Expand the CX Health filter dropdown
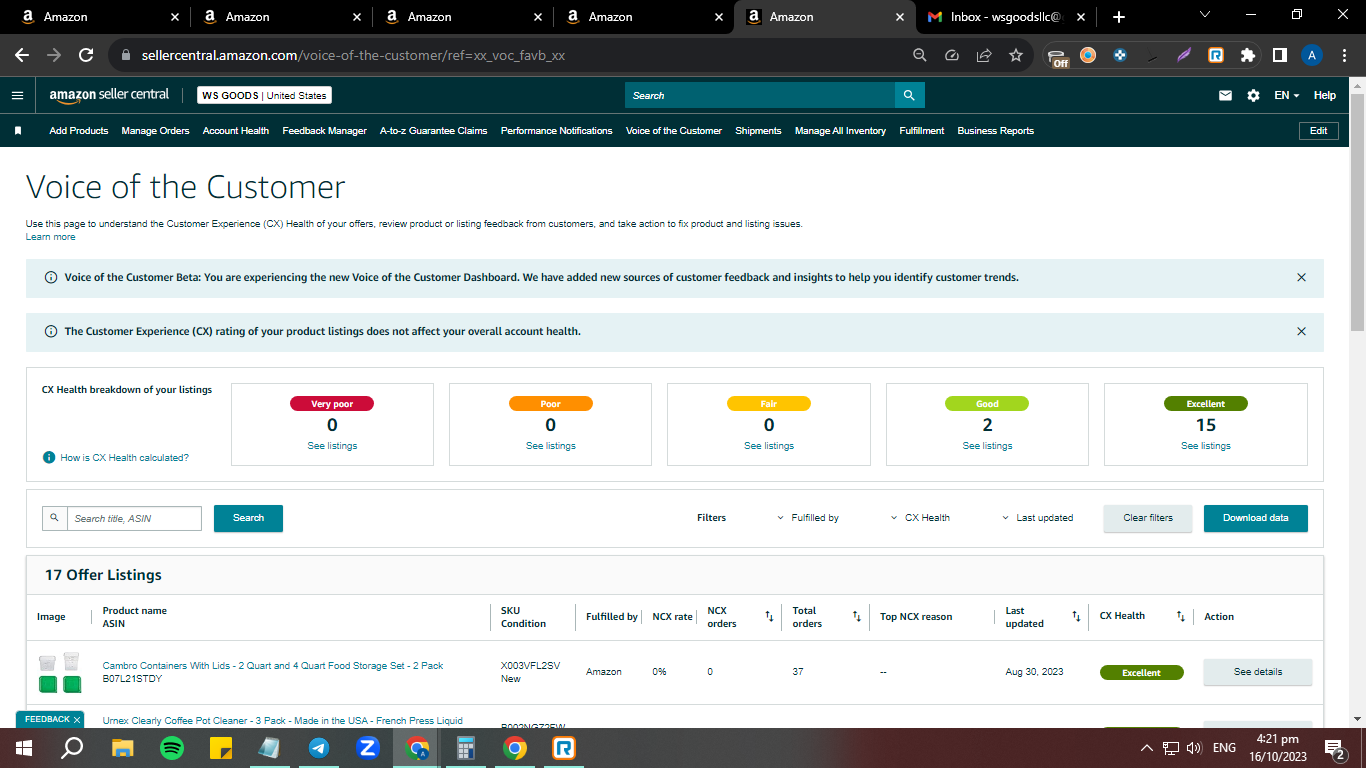The height and width of the screenshot is (768, 1366). pyautogui.click(x=920, y=518)
